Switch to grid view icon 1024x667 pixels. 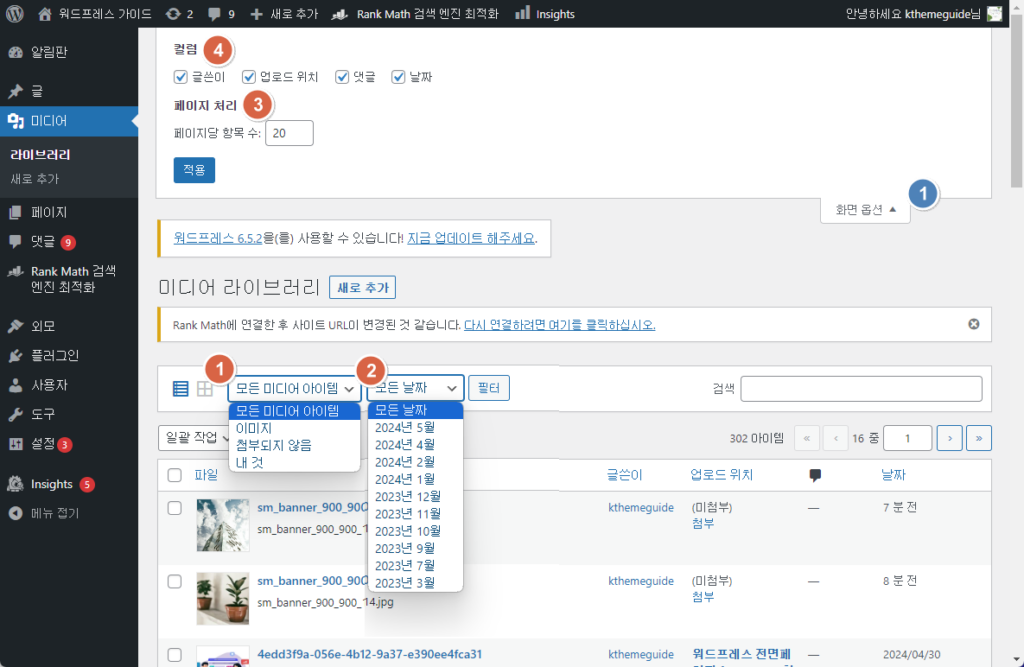pyautogui.click(x=204, y=389)
